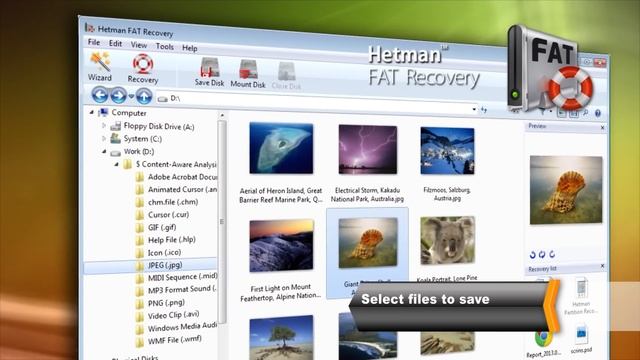Open the navigation history dropdown arrow
This screenshot has height=360, width=640.
click(x=131, y=97)
